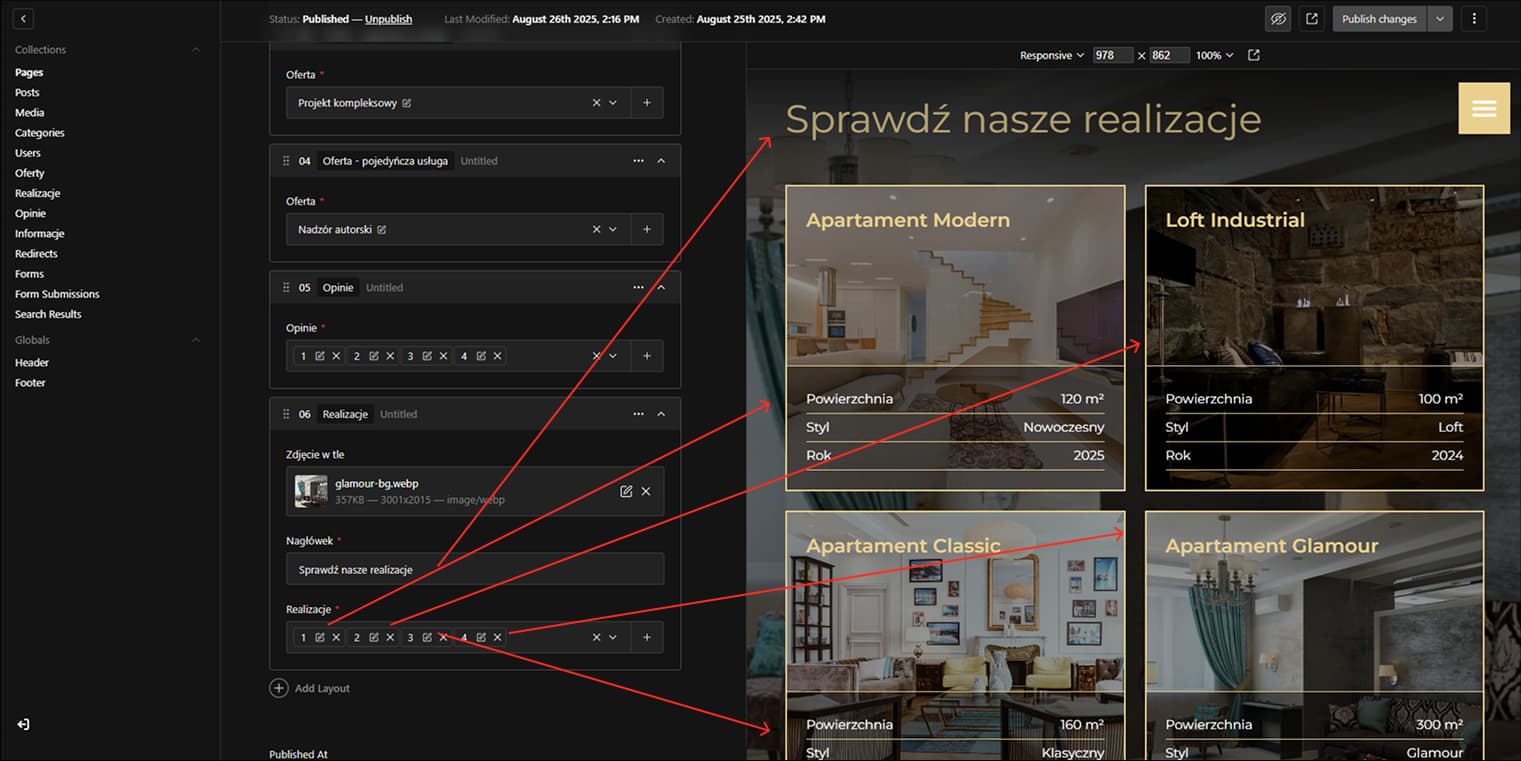Go to Media collection
1521x761 pixels.
tap(30, 113)
